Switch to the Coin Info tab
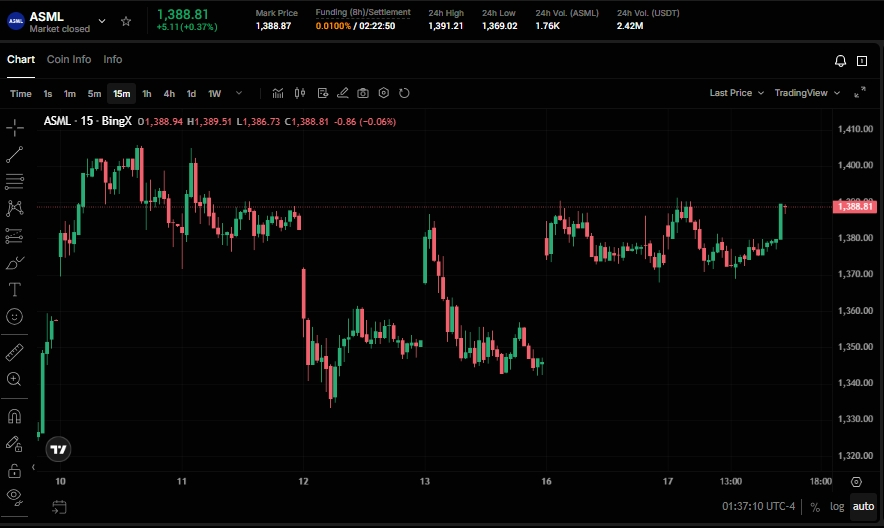 point(69,60)
